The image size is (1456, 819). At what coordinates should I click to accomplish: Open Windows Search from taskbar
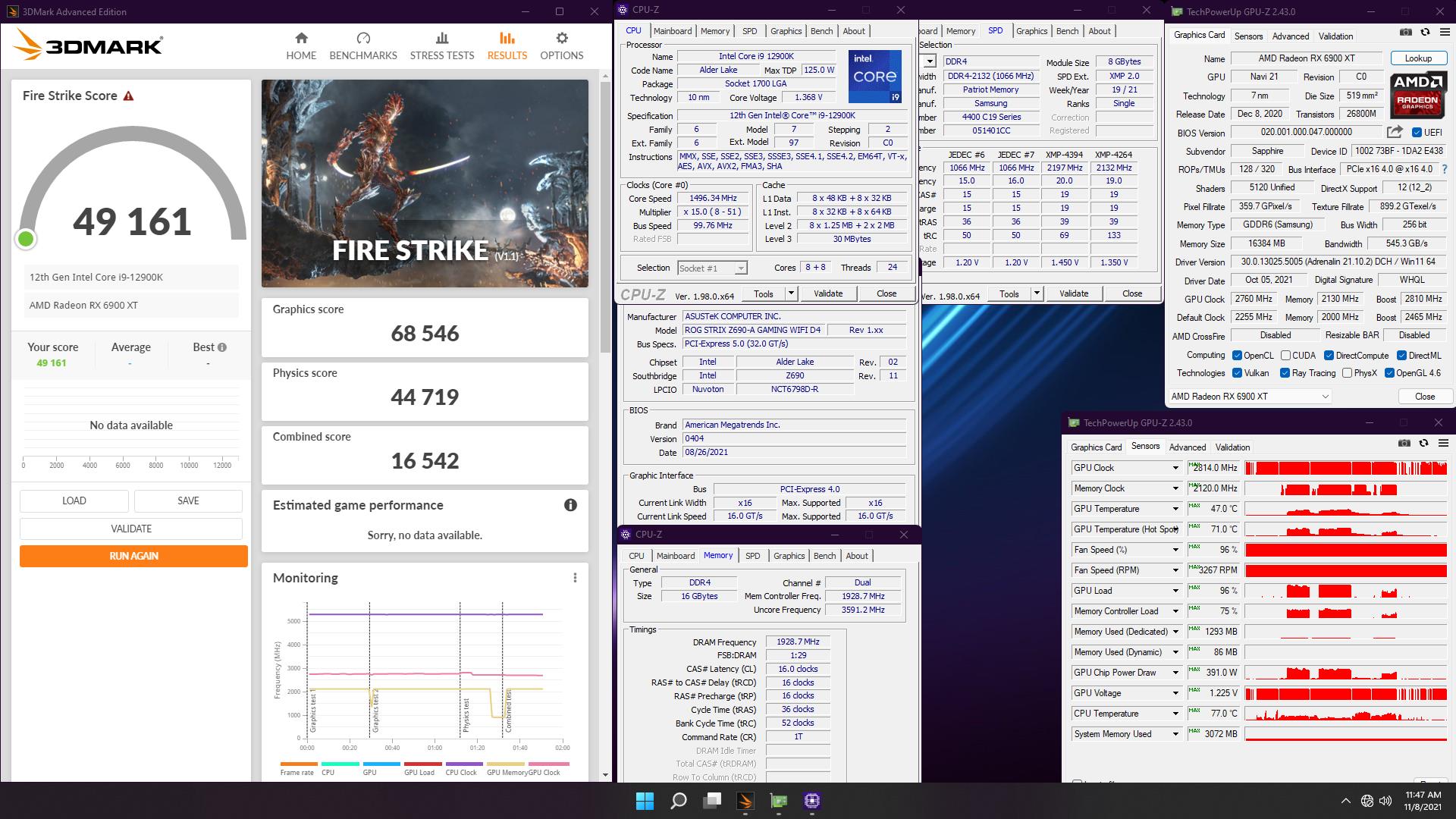pos(679,801)
